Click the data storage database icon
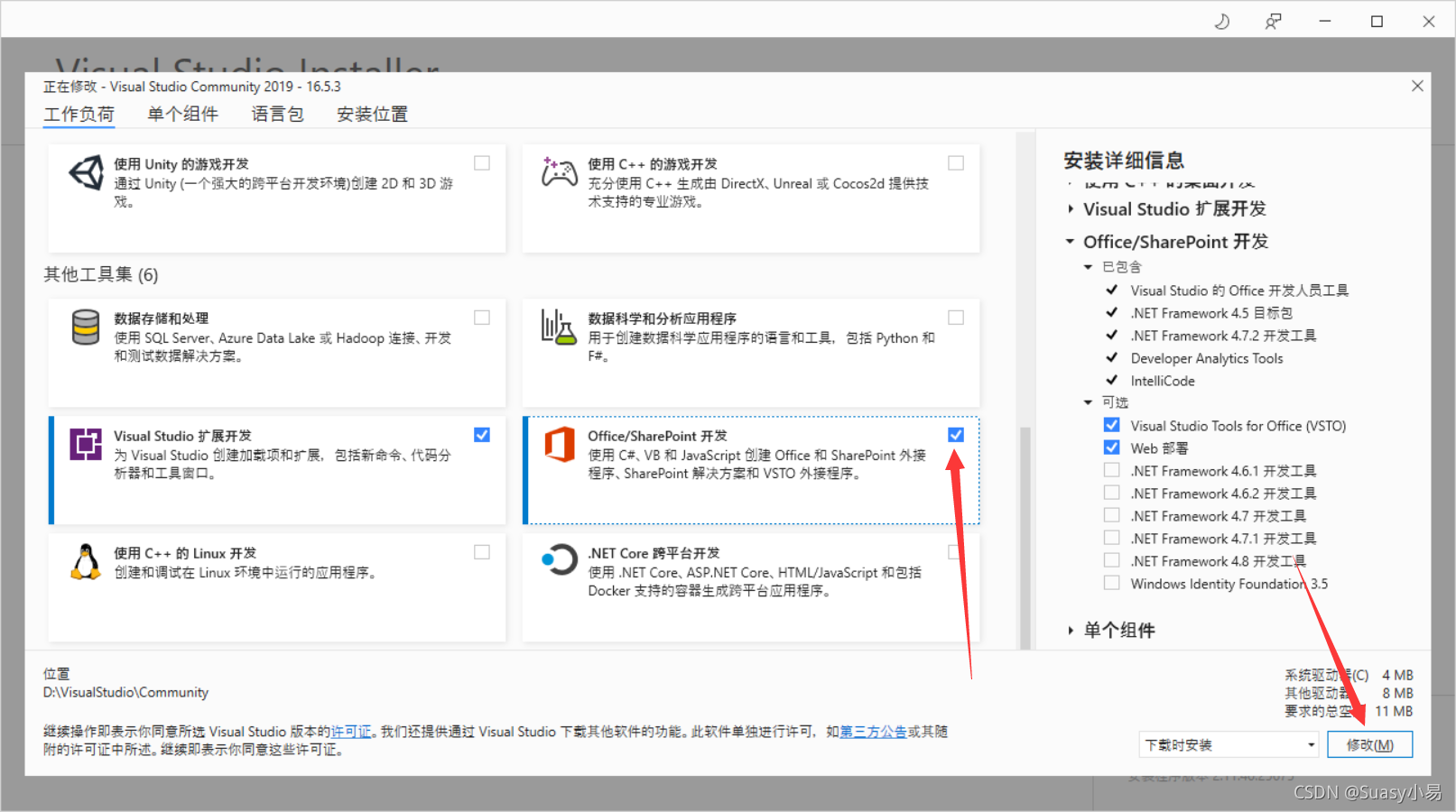The width and height of the screenshot is (1456, 812). tap(86, 327)
